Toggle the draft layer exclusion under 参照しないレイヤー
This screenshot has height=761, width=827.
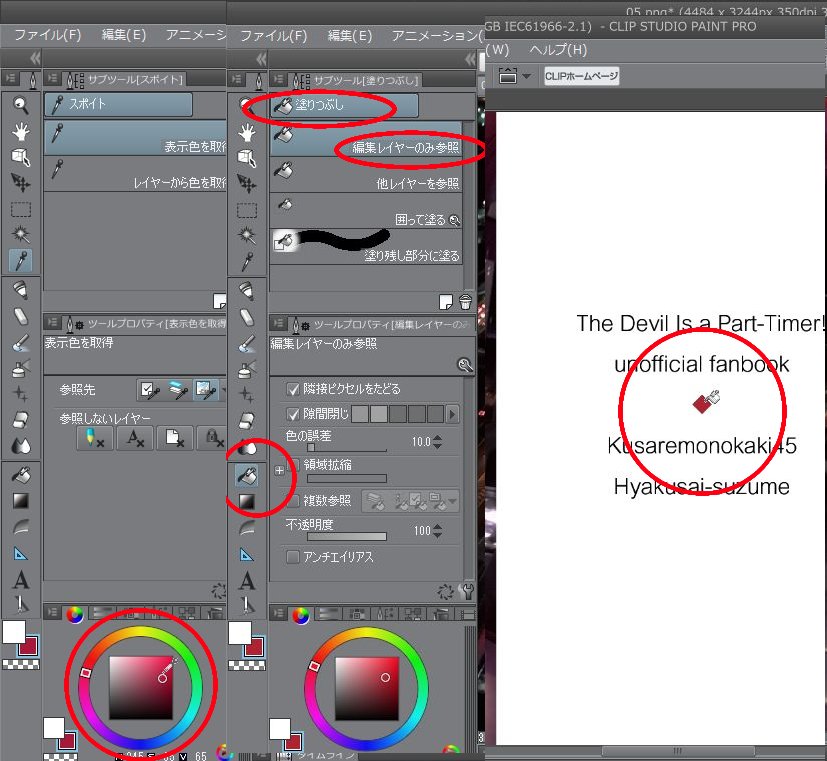pos(94,438)
